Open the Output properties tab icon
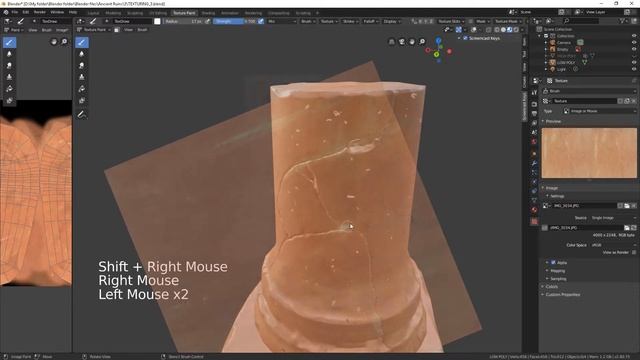The height and width of the screenshot is (360, 640). coord(534,113)
